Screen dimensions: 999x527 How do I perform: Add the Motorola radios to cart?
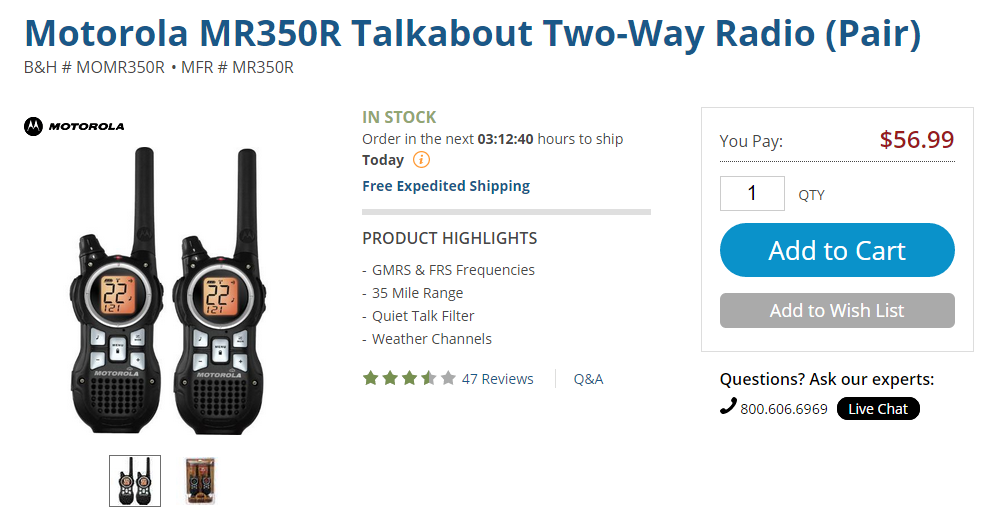pos(837,250)
